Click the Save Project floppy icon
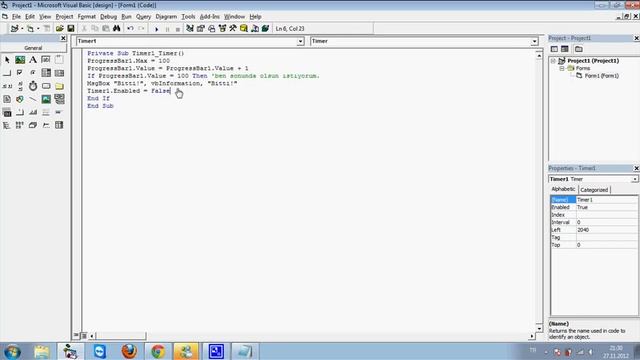This screenshot has height=360, width=640. [x=71, y=29]
